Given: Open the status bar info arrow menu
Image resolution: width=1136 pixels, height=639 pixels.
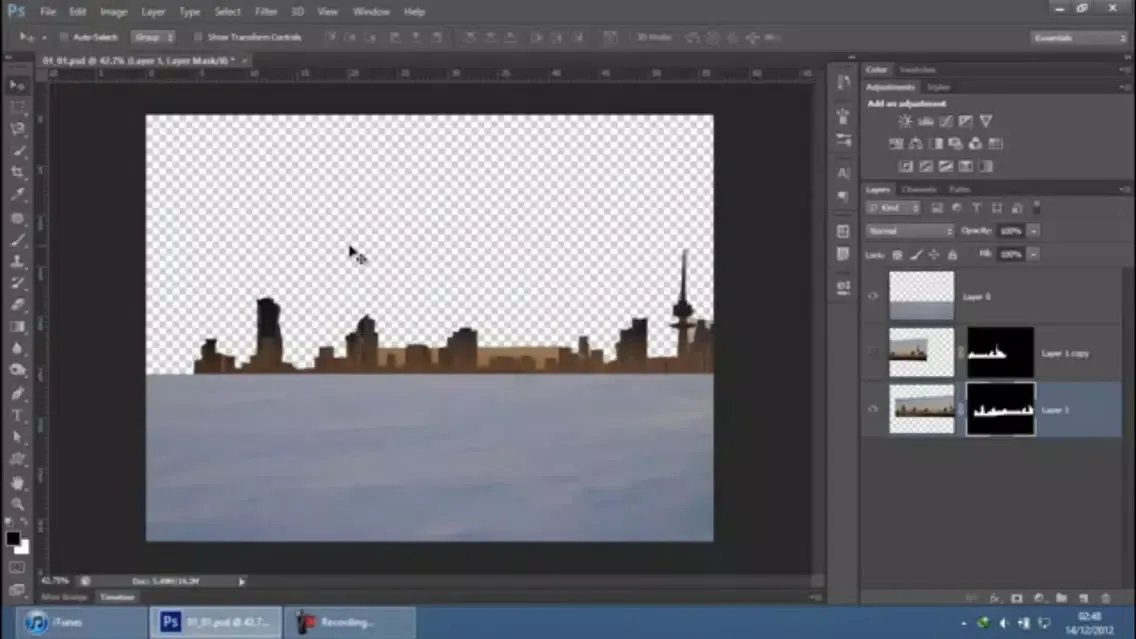Looking at the screenshot, I should pos(242,581).
